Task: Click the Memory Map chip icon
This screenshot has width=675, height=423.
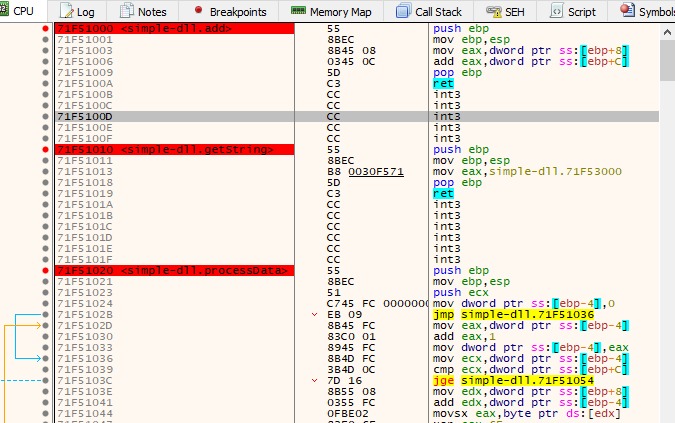Action: (298, 10)
